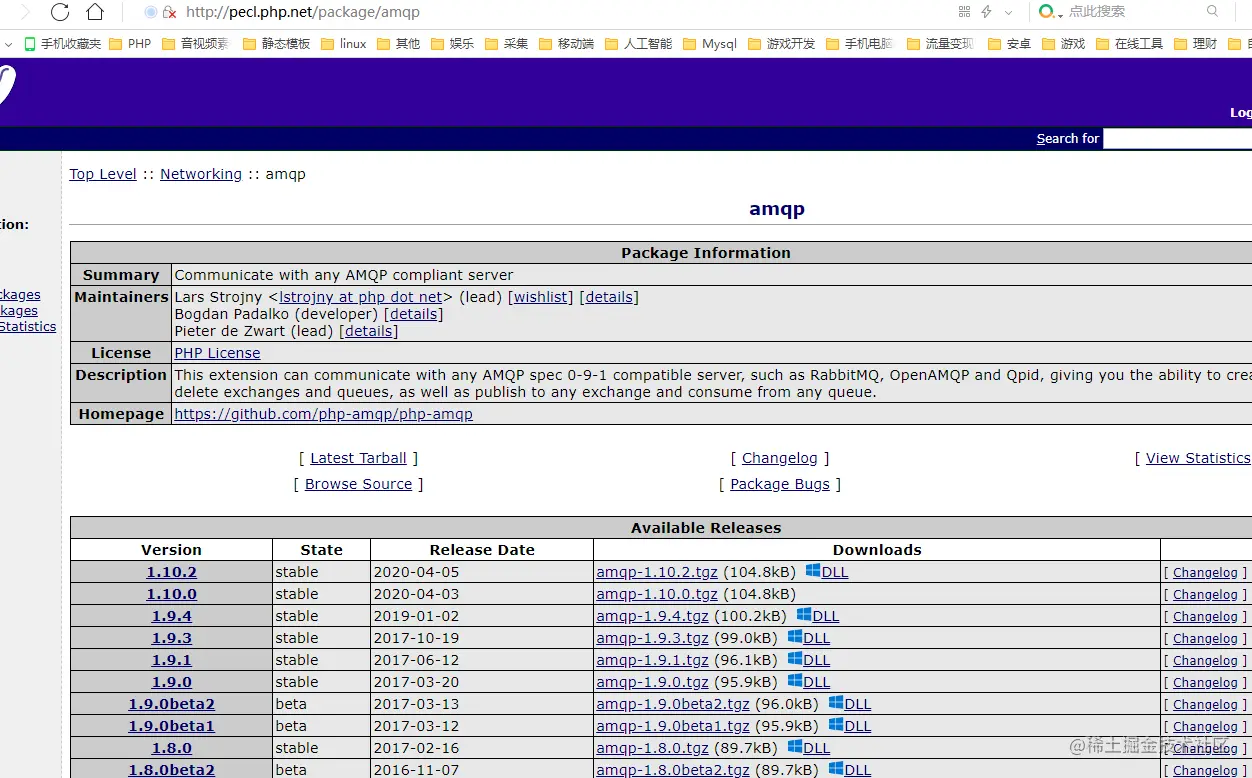Open the 安卓 bookmark folder
The height and width of the screenshot is (778, 1252).
click(1010, 44)
